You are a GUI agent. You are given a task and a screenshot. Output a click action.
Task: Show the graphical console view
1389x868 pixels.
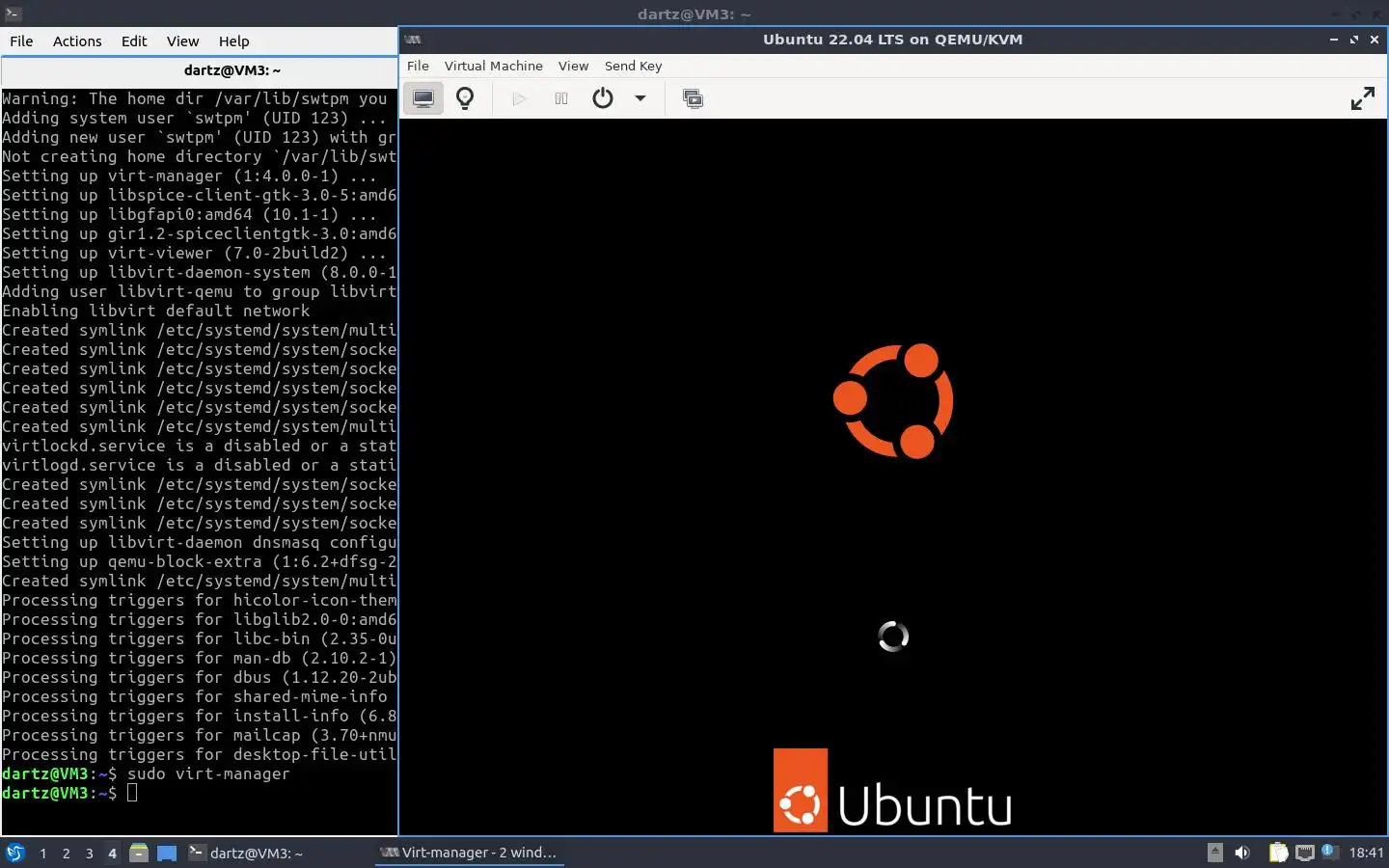[423, 98]
